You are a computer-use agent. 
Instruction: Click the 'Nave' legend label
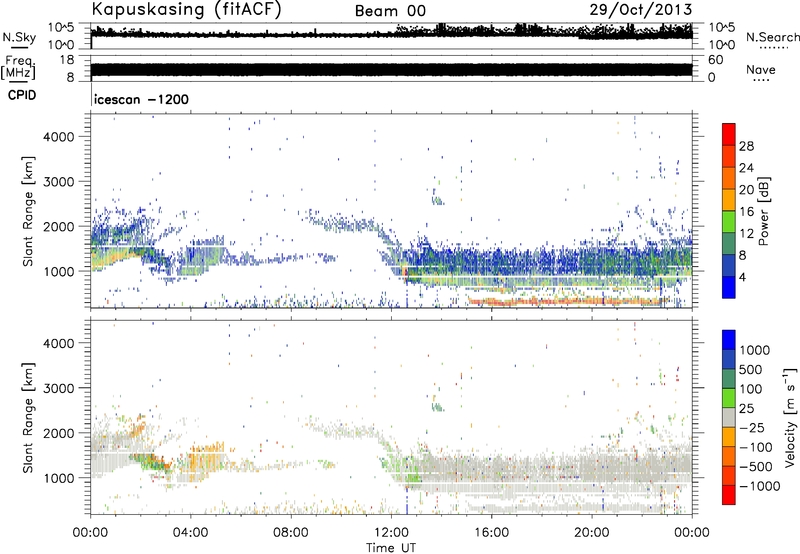(760, 69)
